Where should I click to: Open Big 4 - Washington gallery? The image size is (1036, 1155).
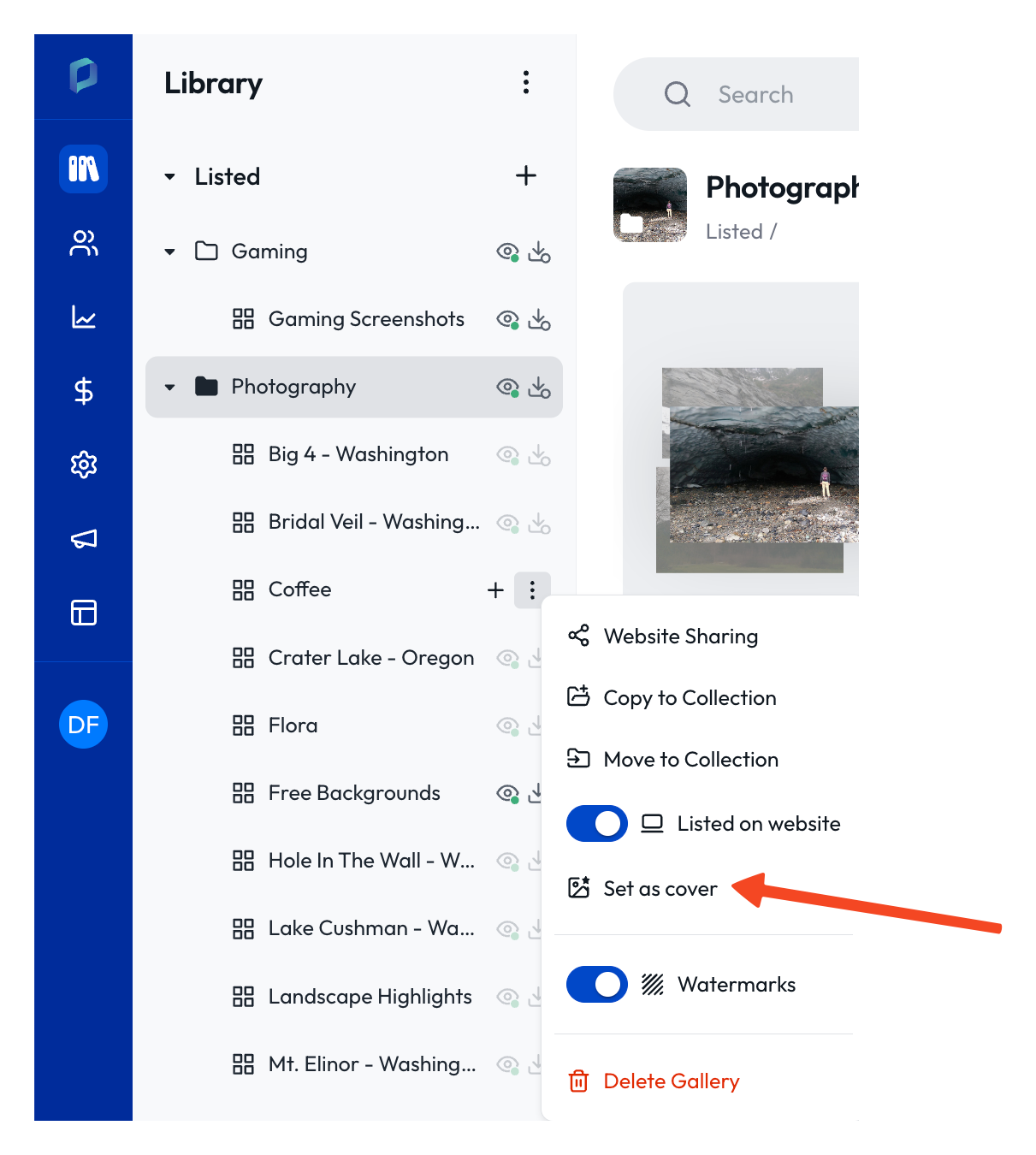(358, 454)
